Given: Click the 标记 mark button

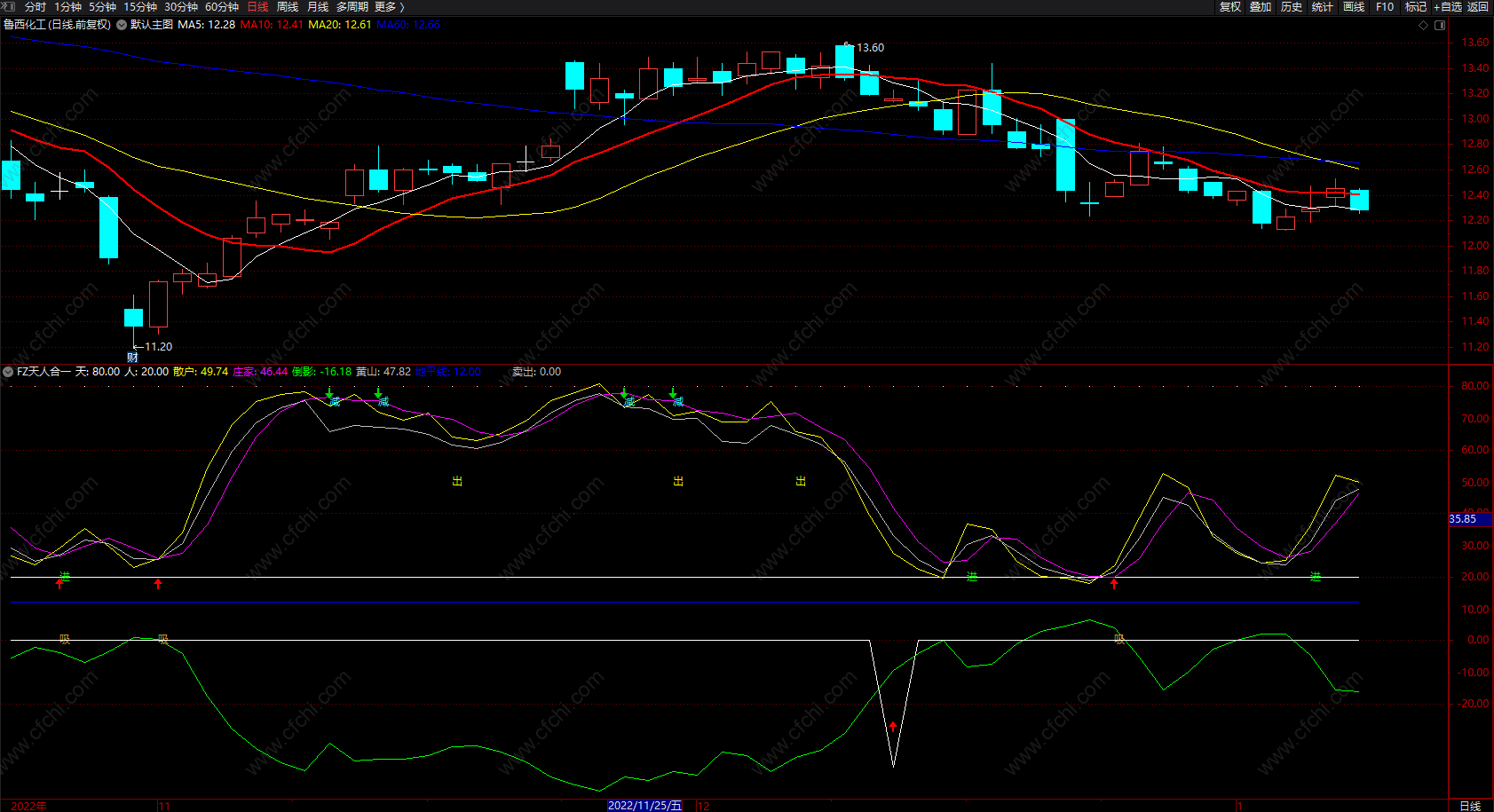Looking at the screenshot, I should (x=1416, y=7).
